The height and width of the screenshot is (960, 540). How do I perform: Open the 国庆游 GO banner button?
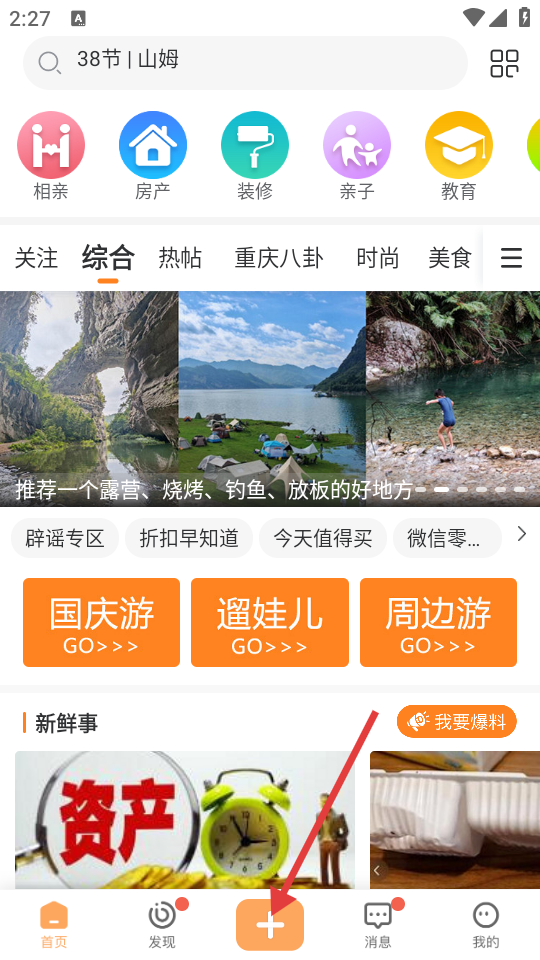pyautogui.click(x=102, y=623)
